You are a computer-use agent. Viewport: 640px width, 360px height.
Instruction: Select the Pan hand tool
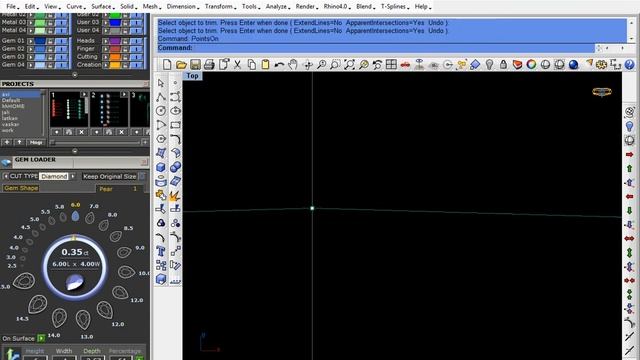[x=293, y=64]
